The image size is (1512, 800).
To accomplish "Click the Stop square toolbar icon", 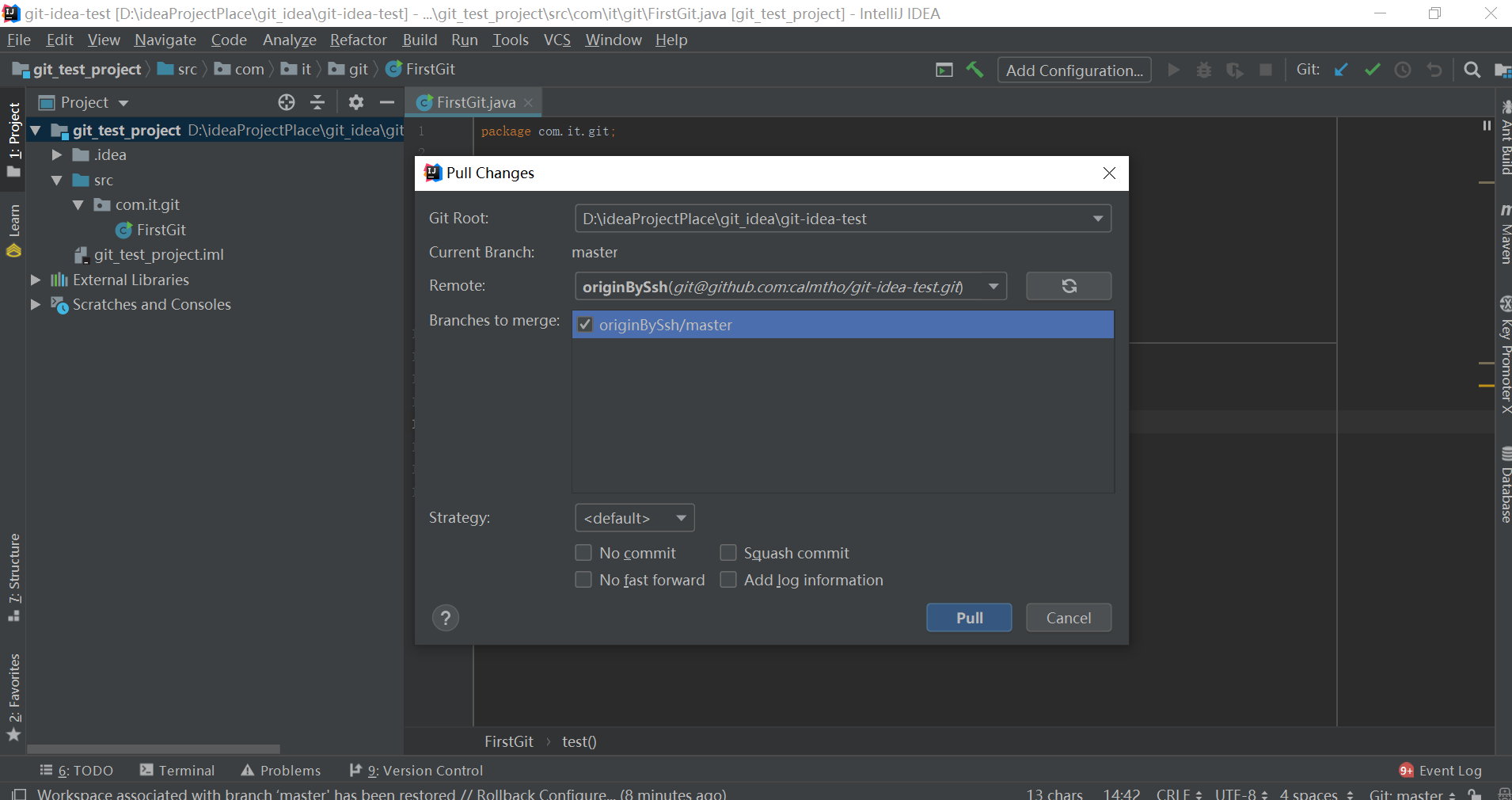I will coord(1266,70).
